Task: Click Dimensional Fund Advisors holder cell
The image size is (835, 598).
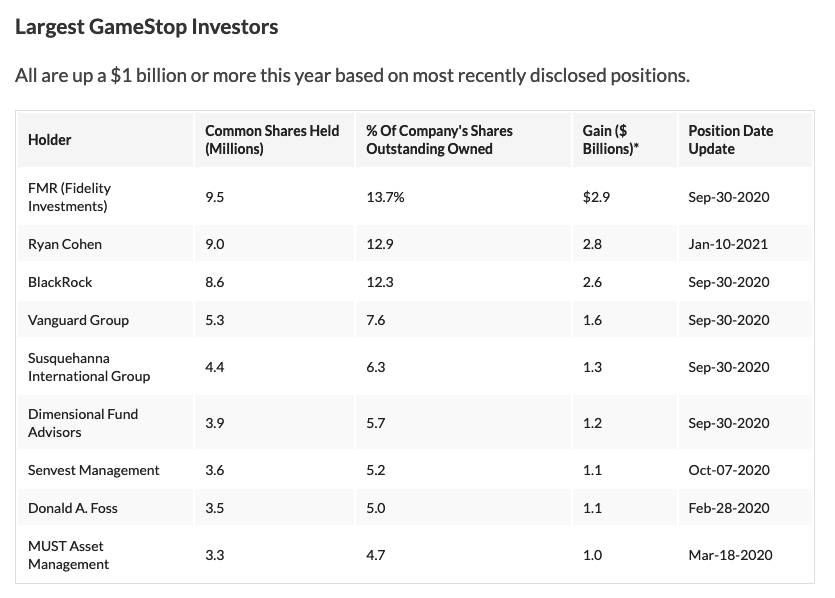Action: (83, 423)
